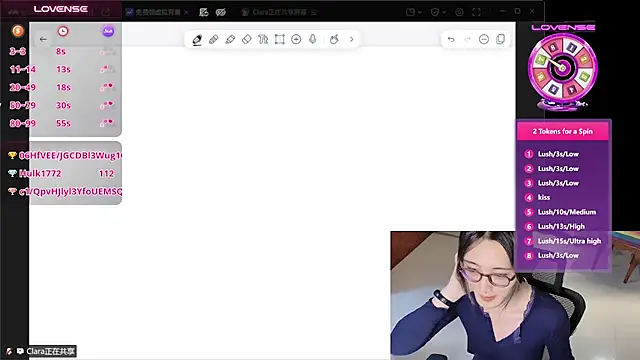Open the settings gear in title bar
640x360 pixels.
(459, 12)
